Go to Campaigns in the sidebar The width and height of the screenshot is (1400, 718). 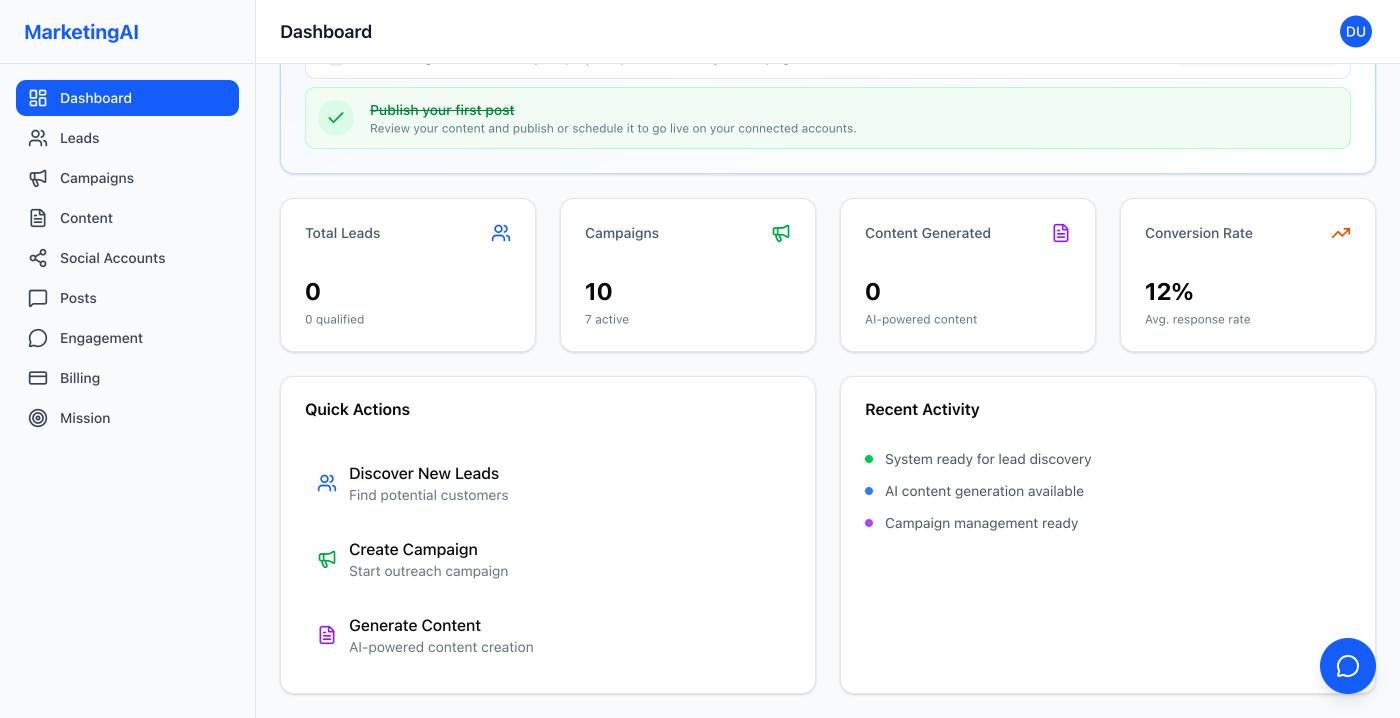[127, 178]
